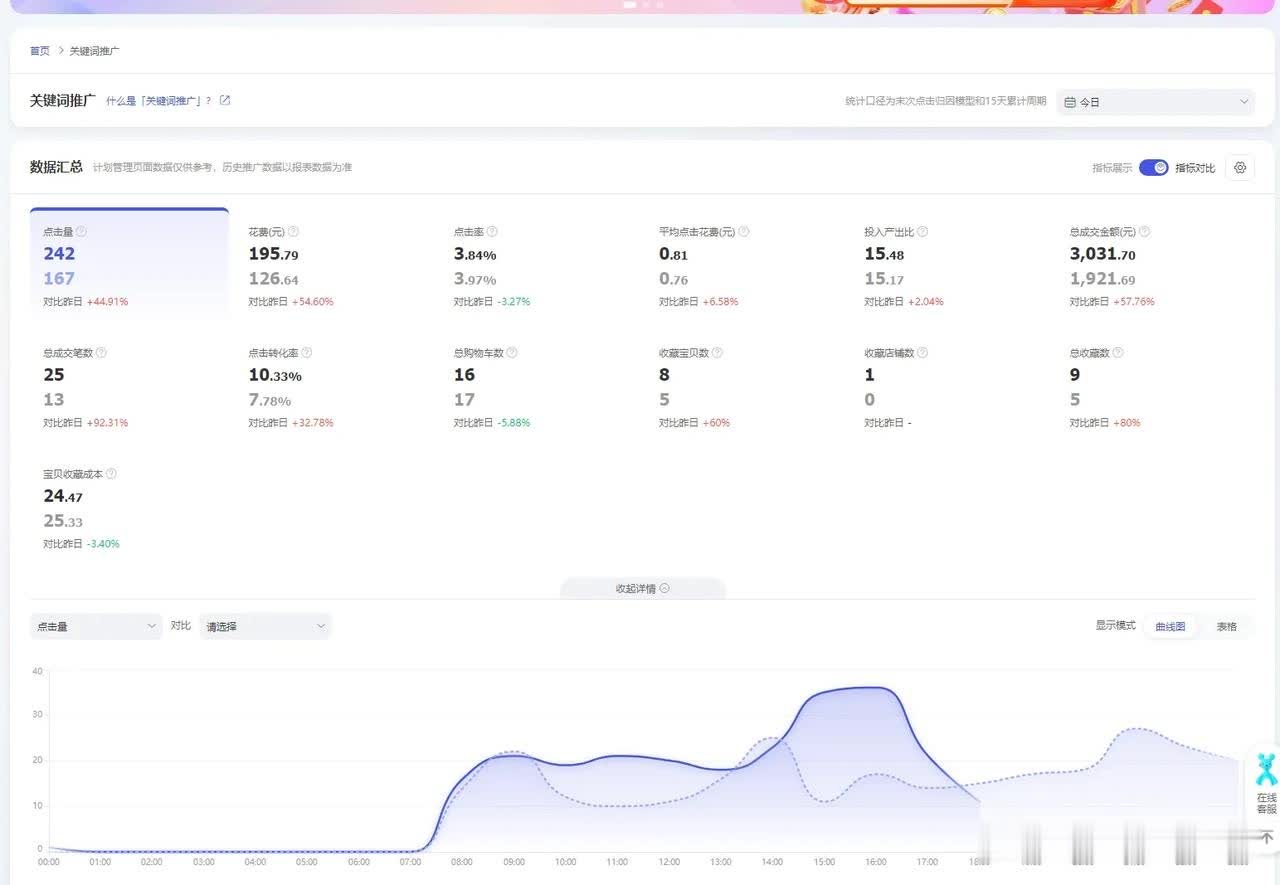The height and width of the screenshot is (885, 1280).
Task: Click the help icon next to 收藏宝贝数
Action: pos(717,352)
